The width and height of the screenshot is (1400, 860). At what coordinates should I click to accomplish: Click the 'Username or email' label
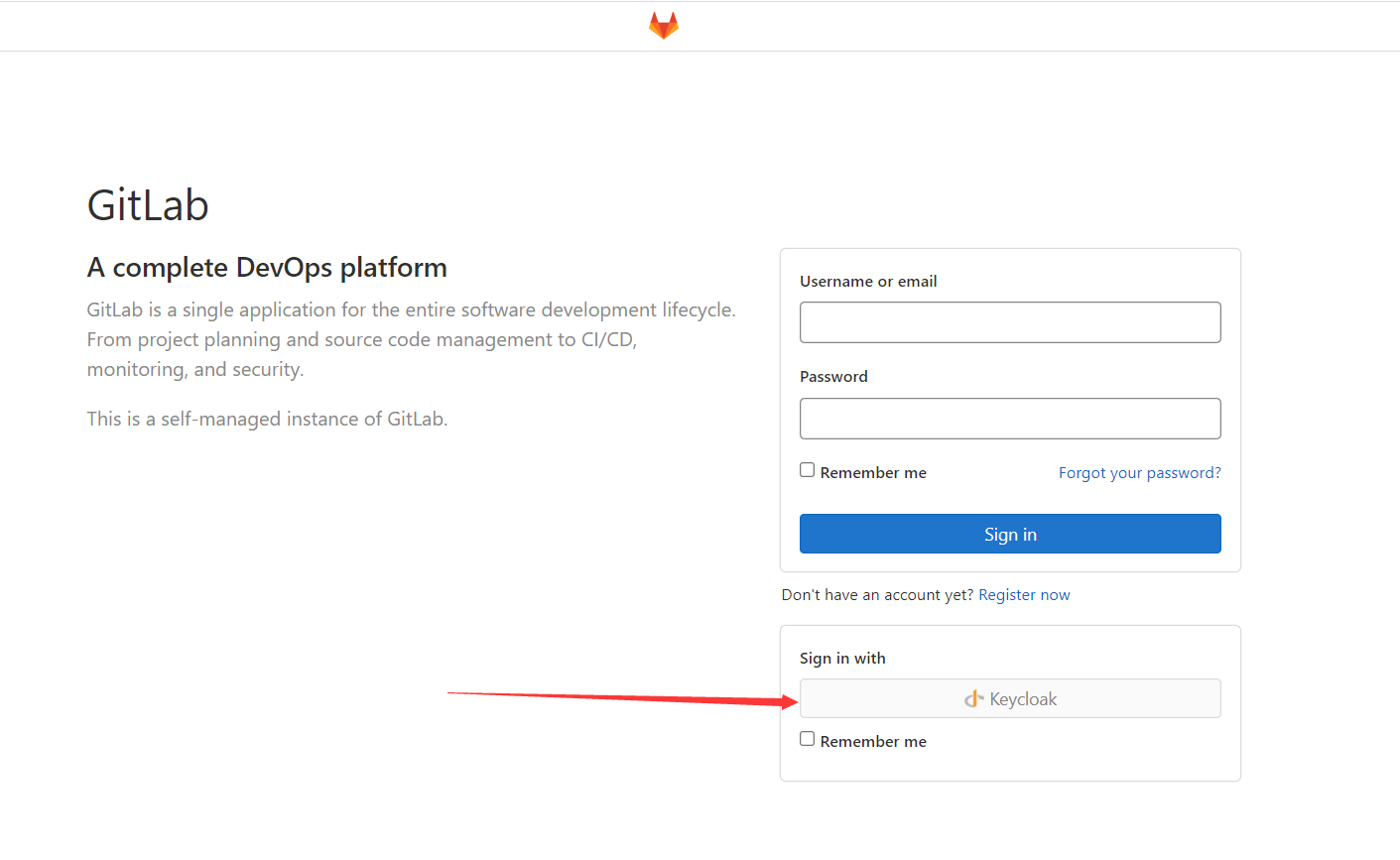868,282
